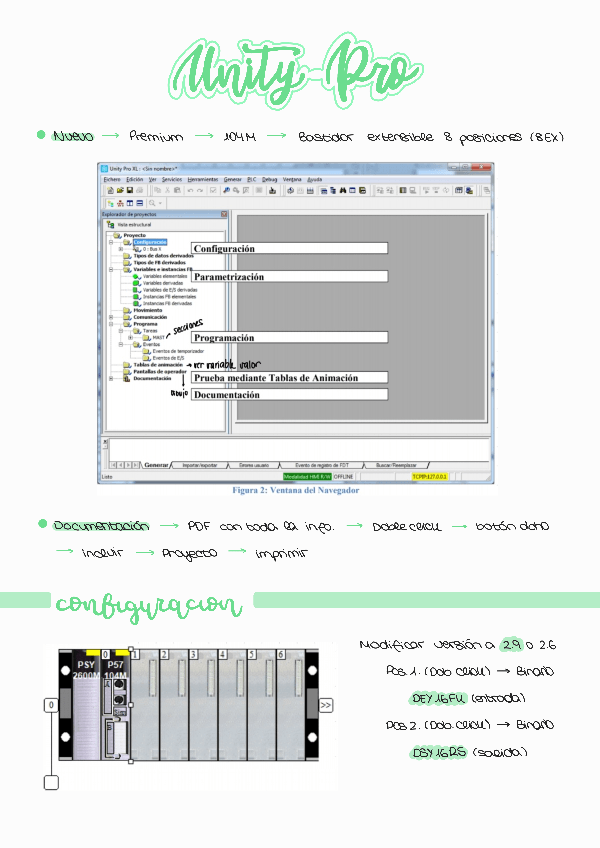Open the Debug menu
Image resolution: width=600 pixels, height=848 pixels.
[x=269, y=180]
